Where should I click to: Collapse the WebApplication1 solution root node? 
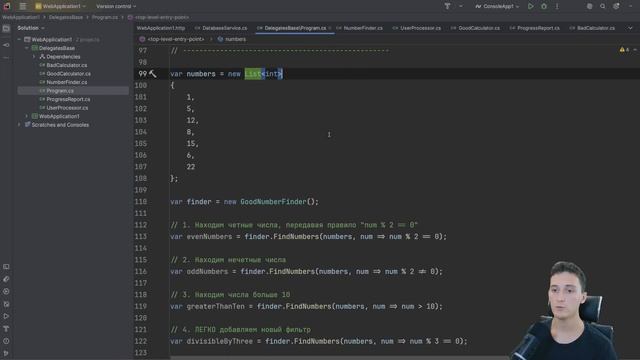[19, 40]
